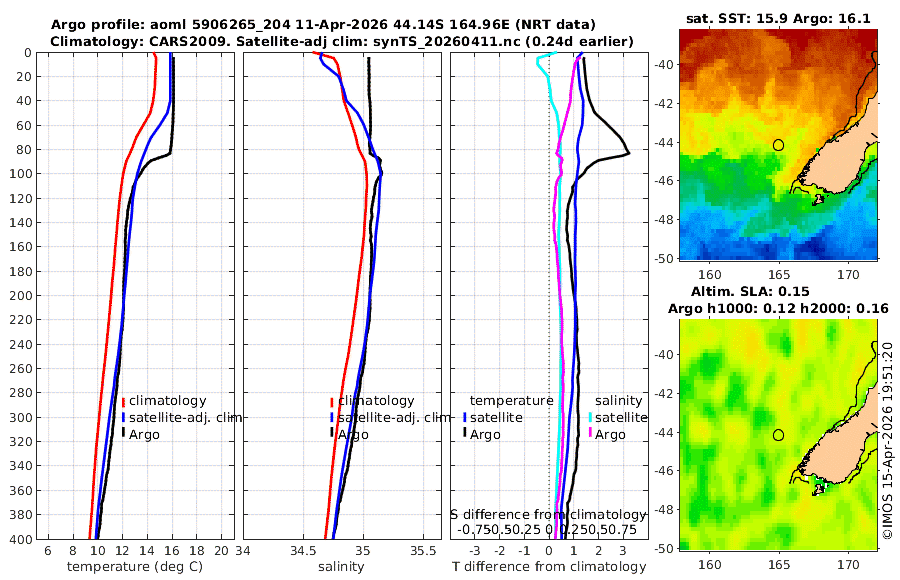This screenshot has height=580, width=900.
Task: Click the '12' tick on temperature axis
Action: pyautogui.click(x=122, y=551)
